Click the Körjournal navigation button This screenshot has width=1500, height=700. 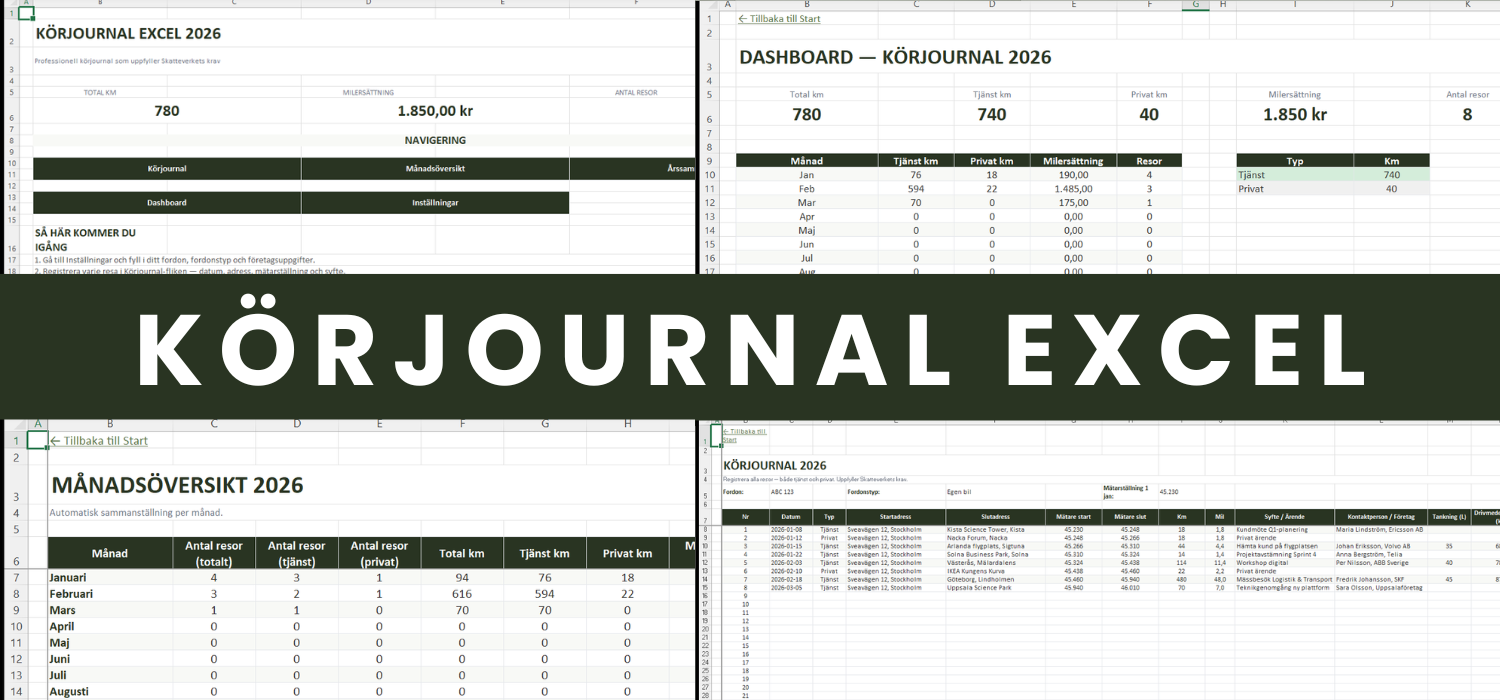(x=166, y=169)
